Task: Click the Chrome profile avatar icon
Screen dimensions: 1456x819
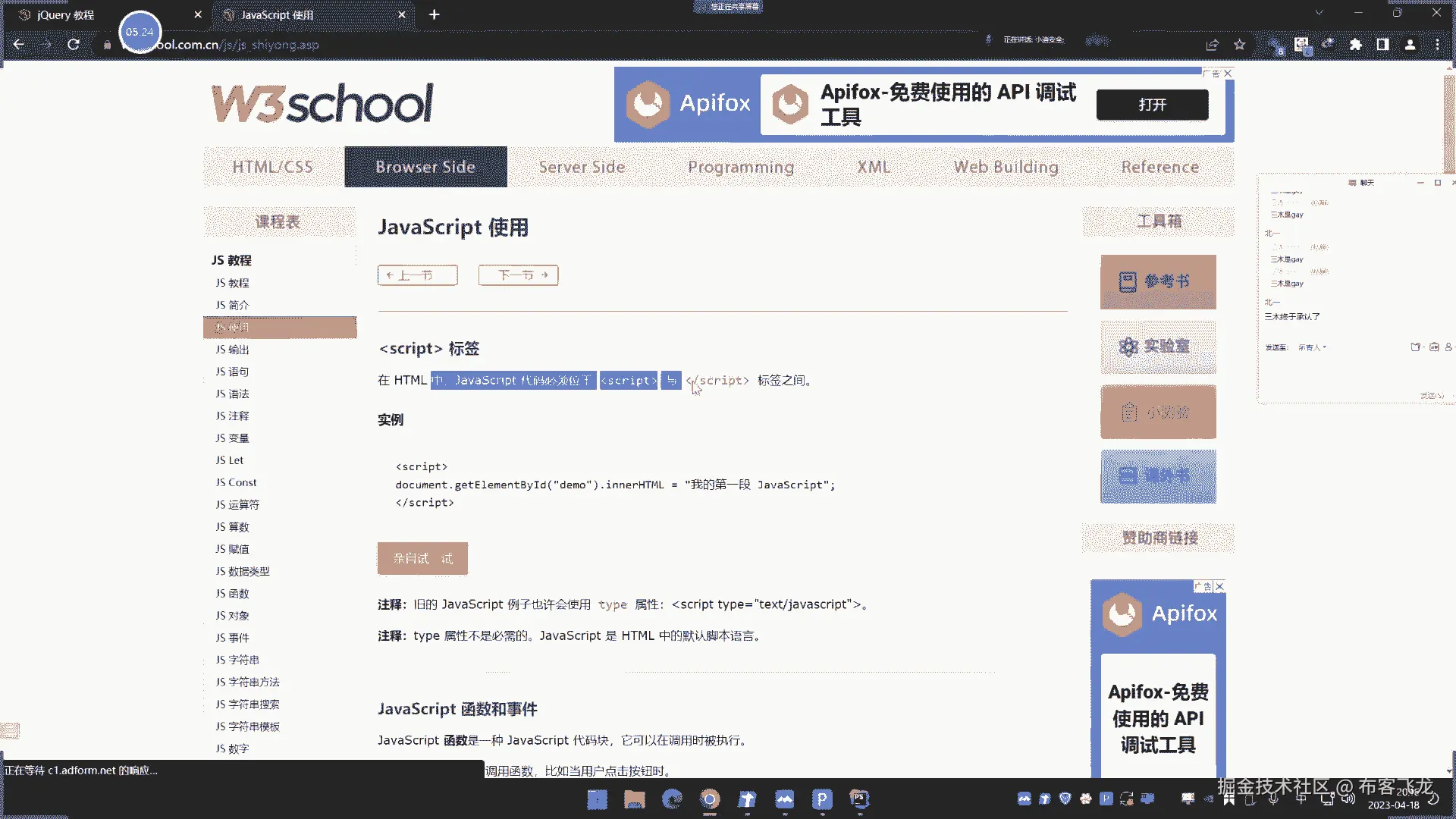Action: (x=1410, y=45)
